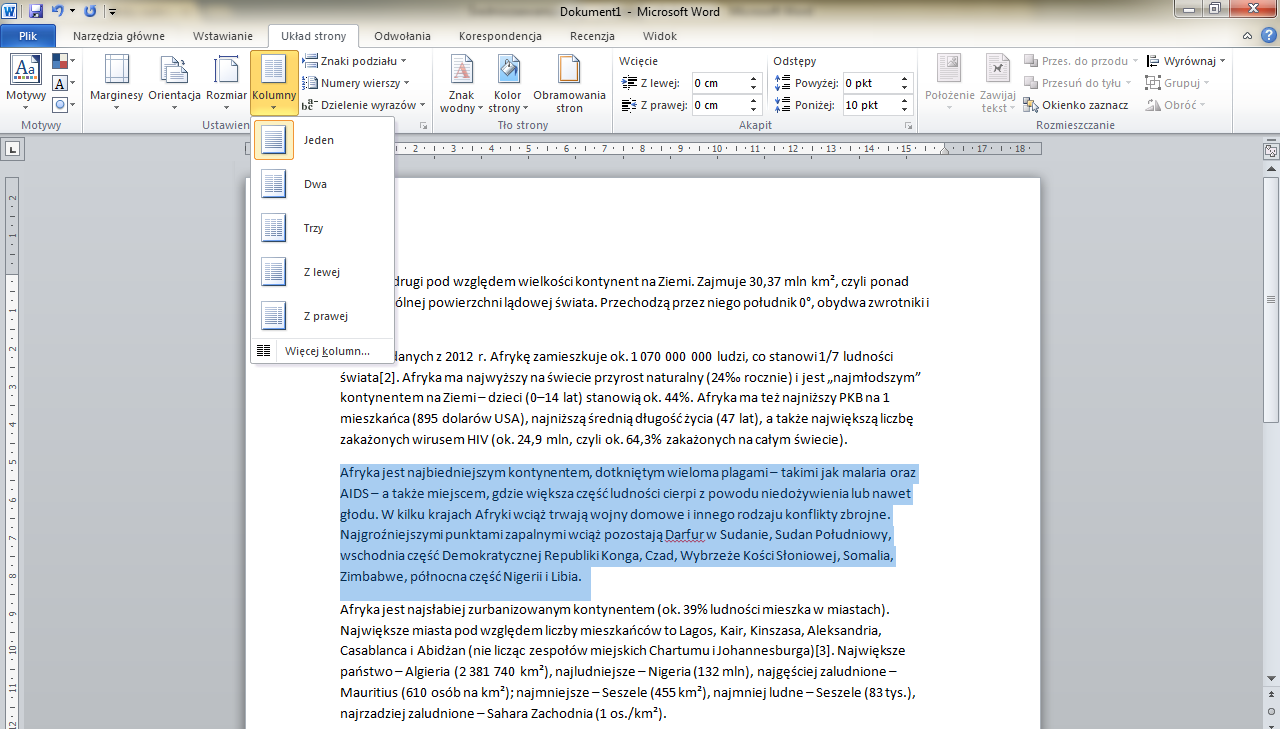The image size is (1280, 729).
Task: Switch to the Widok tab
Action: click(660, 36)
